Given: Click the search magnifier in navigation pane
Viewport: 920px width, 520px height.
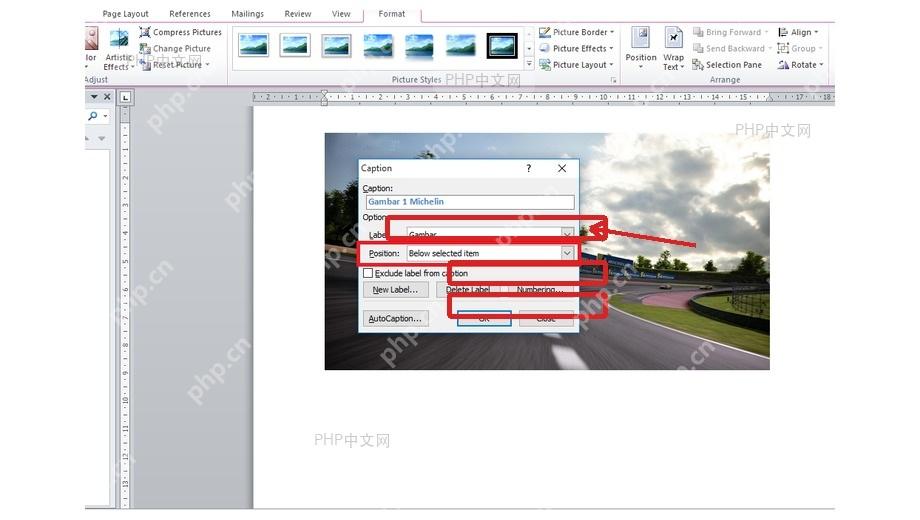Looking at the screenshot, I should coord(93,116).
